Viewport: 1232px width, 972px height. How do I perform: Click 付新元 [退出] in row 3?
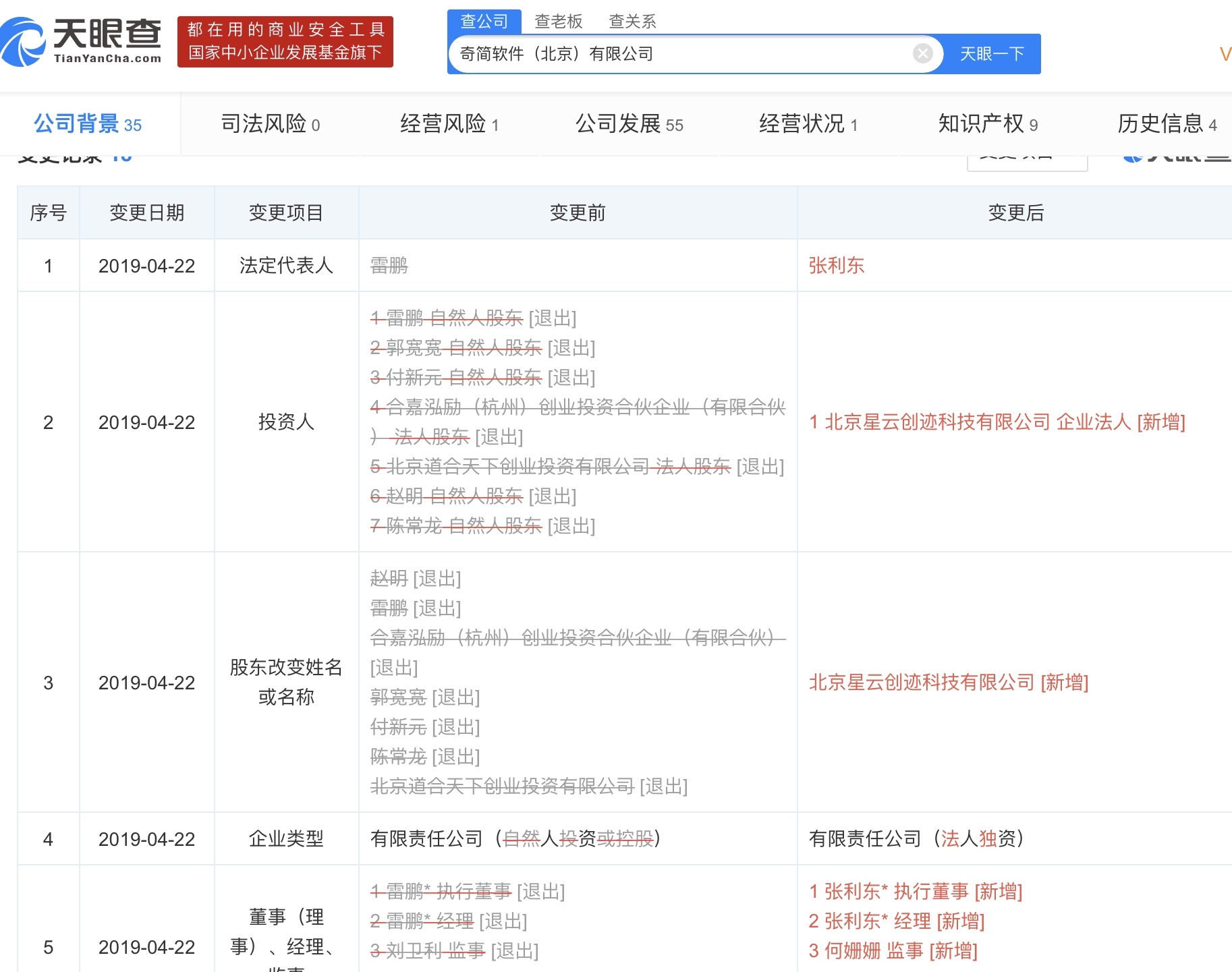[425, 727]
